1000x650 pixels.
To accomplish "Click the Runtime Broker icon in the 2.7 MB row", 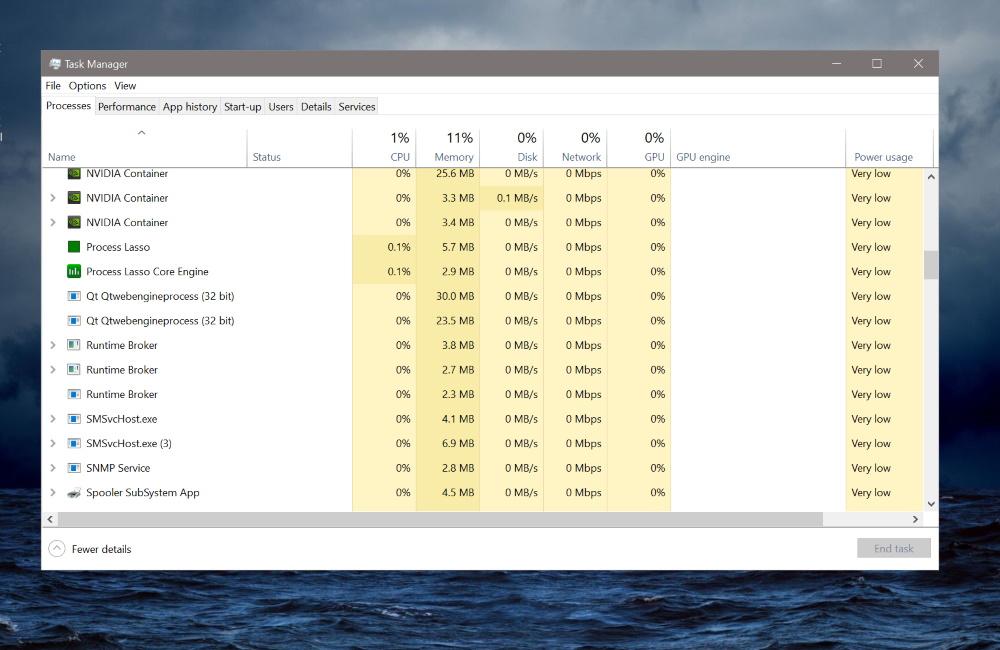I will click(74, 369).
